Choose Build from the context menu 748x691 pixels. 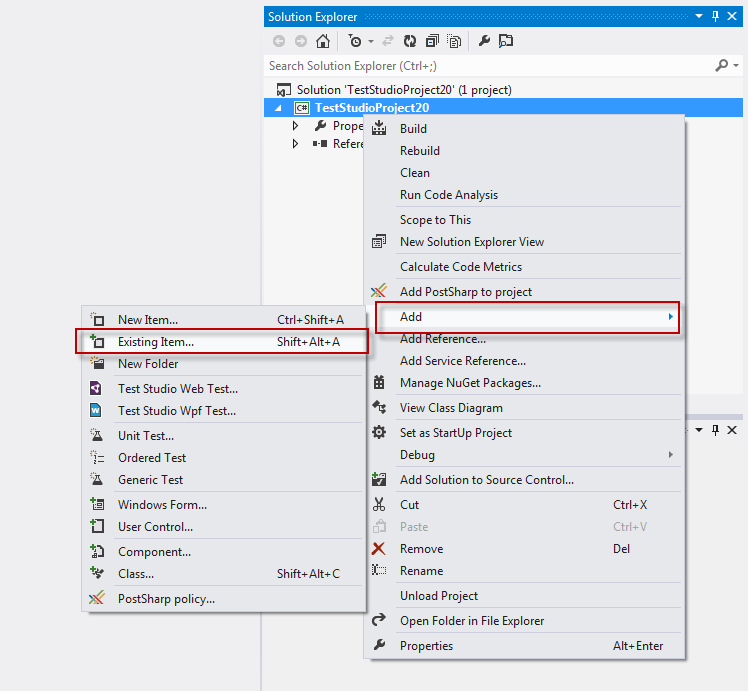click(x=524, y=129)
